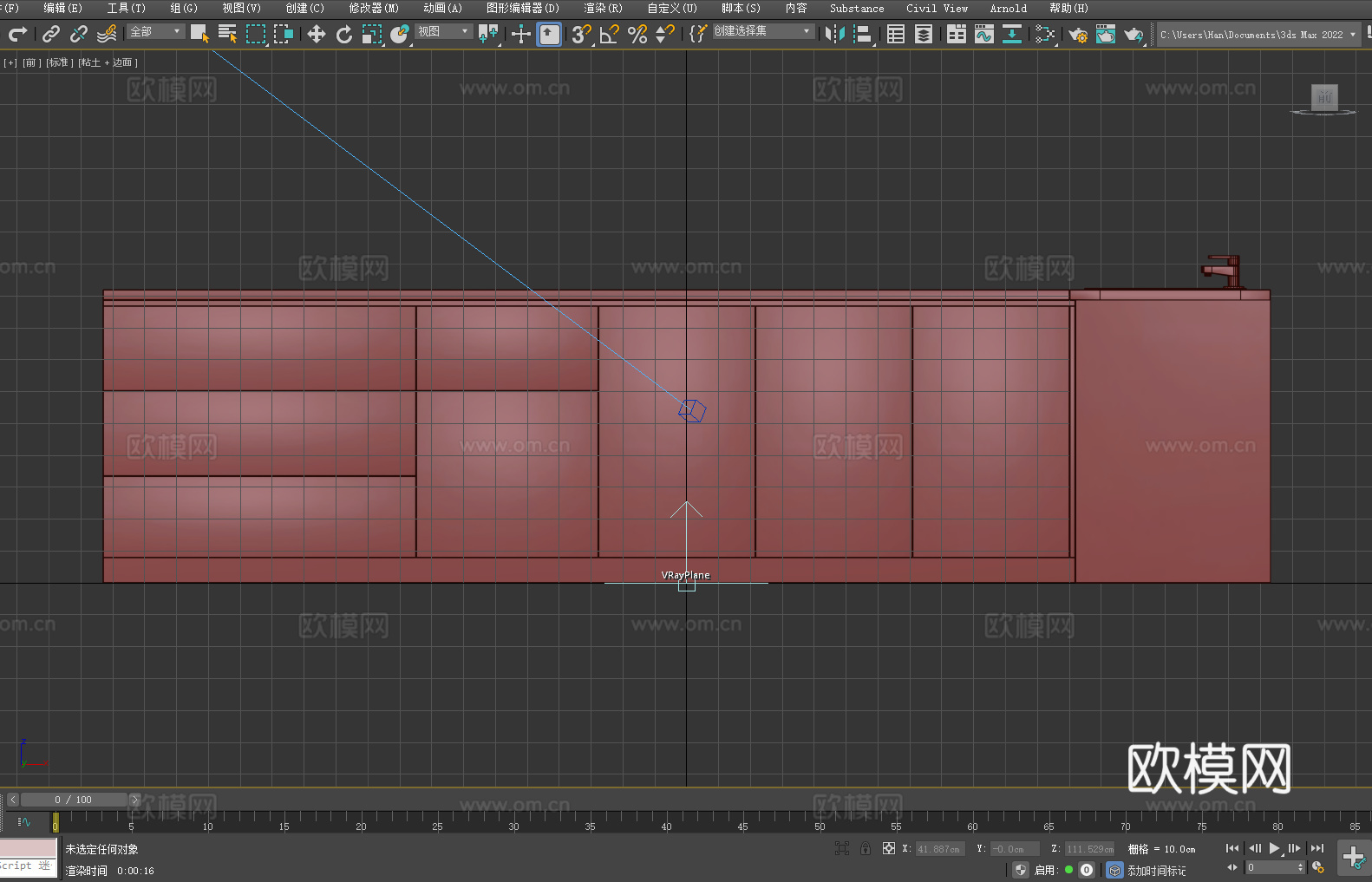Open Mini Curve Editor icon beside timeline
The height and width of the screenshot is (882, 1372).
24,822
